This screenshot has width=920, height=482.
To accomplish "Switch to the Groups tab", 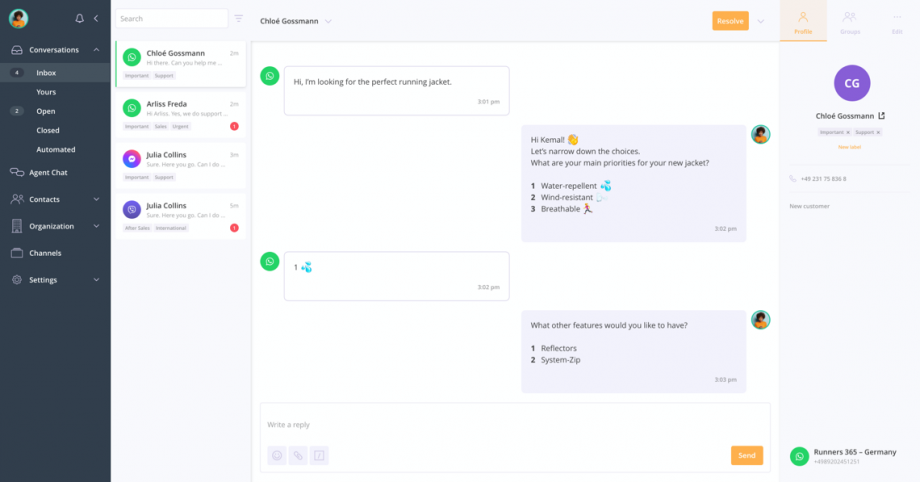I will tap(850, 23).
